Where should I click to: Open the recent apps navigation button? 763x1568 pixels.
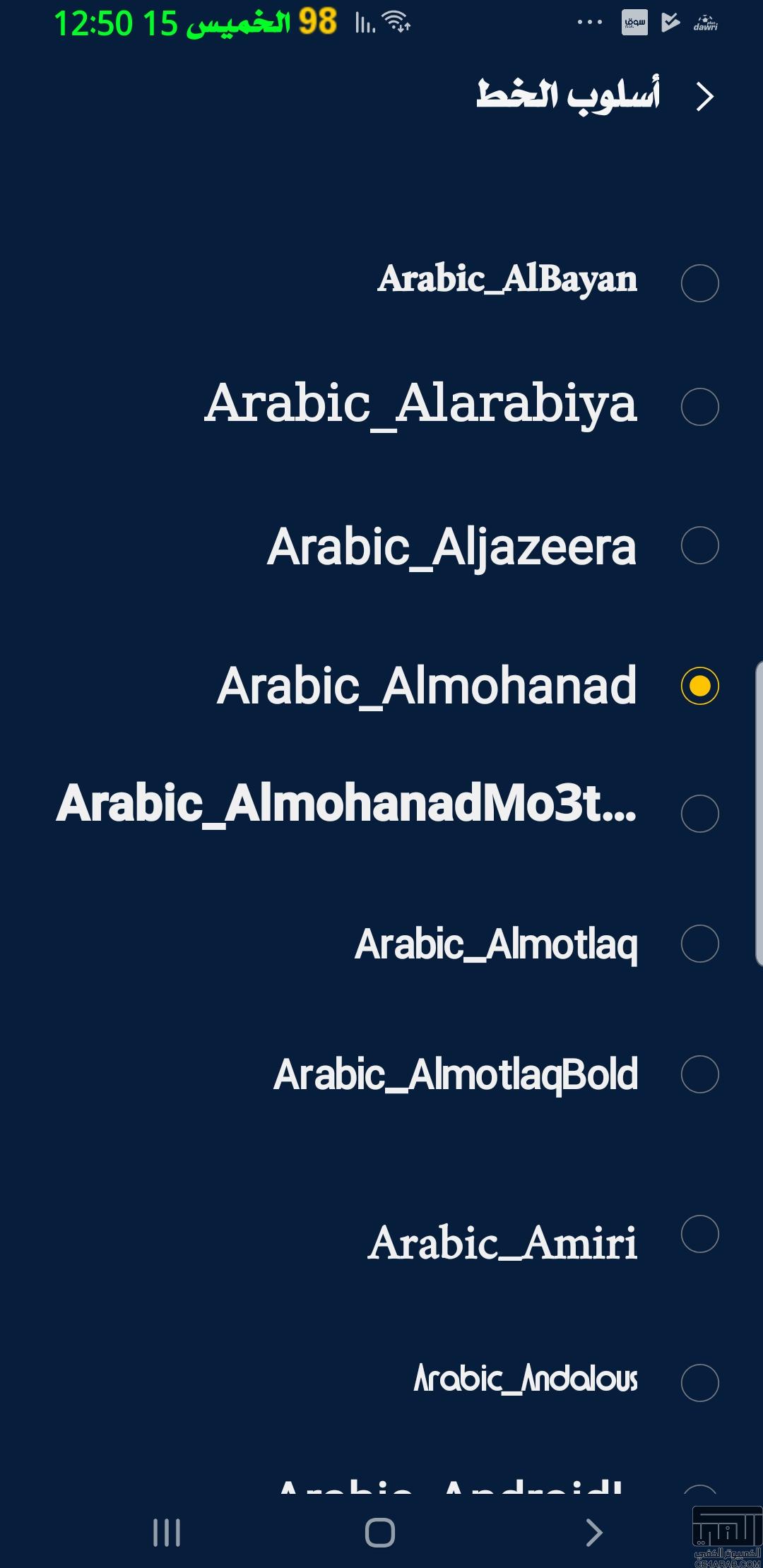click(x=167, y=1532)
